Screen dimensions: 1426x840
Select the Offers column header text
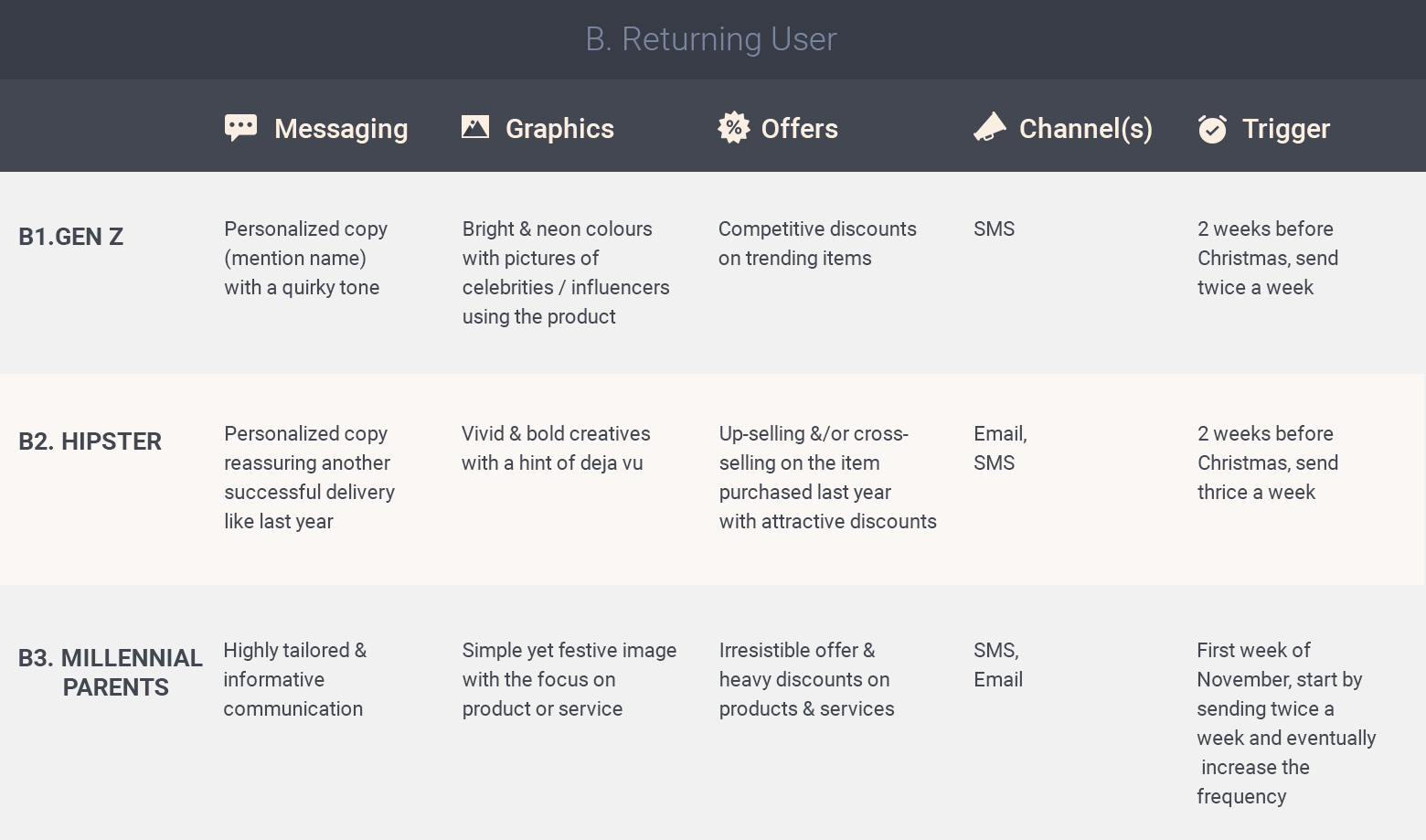799,129
